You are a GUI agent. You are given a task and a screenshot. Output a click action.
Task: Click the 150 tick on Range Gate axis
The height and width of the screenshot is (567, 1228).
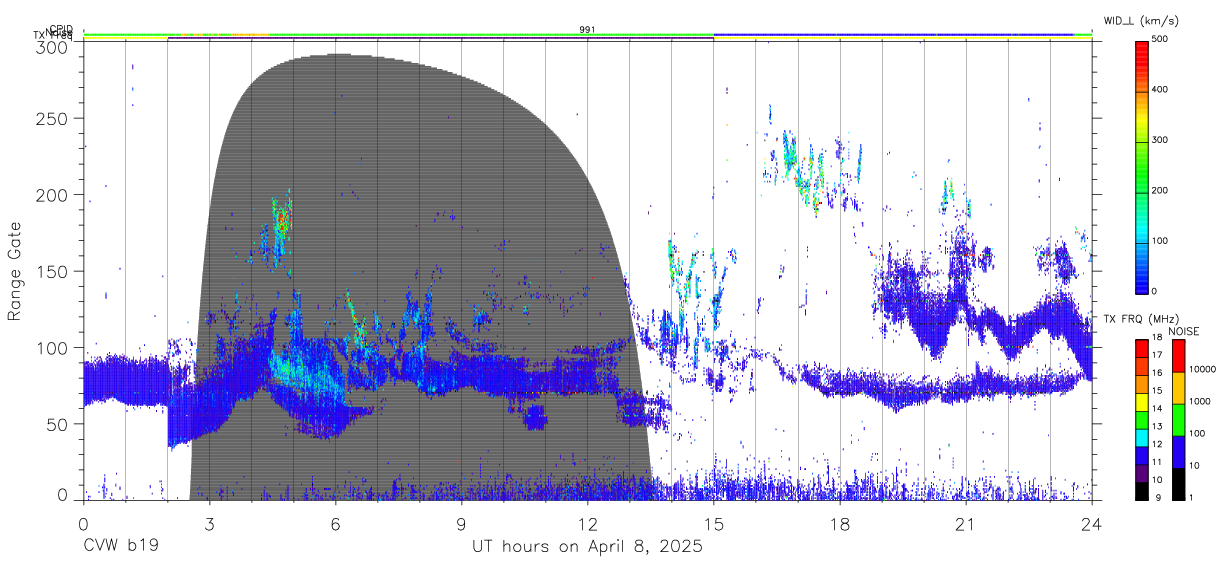pyautogui.click(x=54, y=271)
